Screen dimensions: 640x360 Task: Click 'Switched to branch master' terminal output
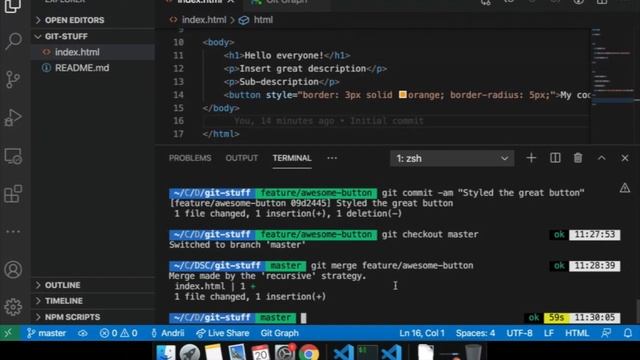[237, 245]
